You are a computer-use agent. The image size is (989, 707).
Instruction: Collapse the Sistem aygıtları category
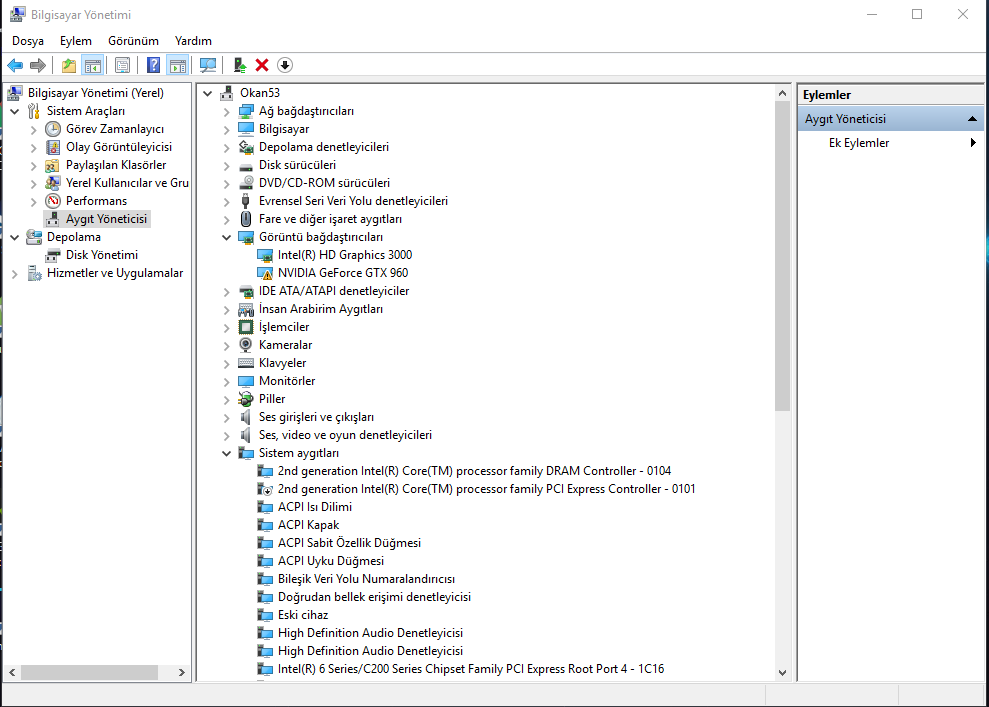(226, 453)
